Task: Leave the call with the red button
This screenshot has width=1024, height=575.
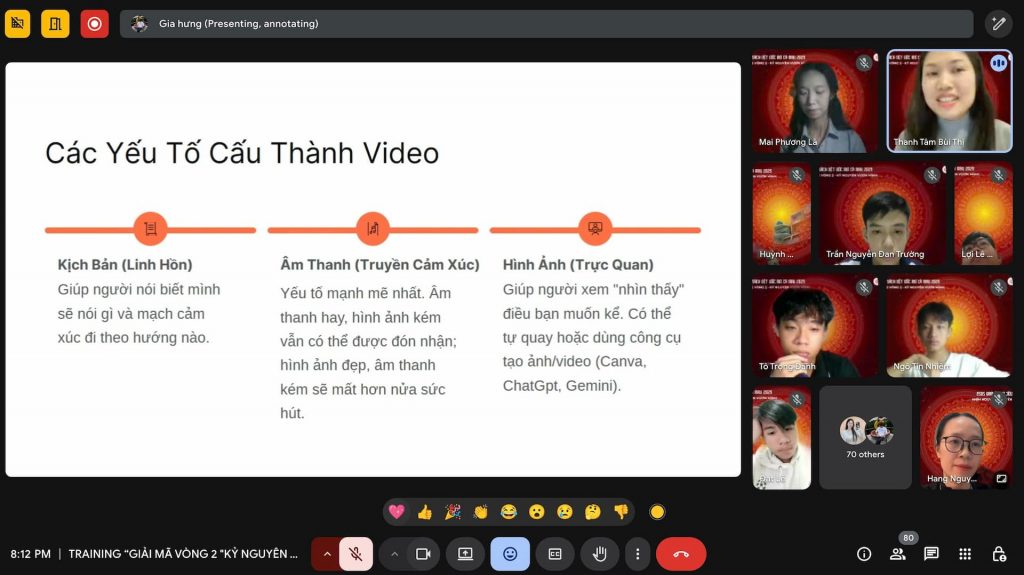Action: [681, 554]
